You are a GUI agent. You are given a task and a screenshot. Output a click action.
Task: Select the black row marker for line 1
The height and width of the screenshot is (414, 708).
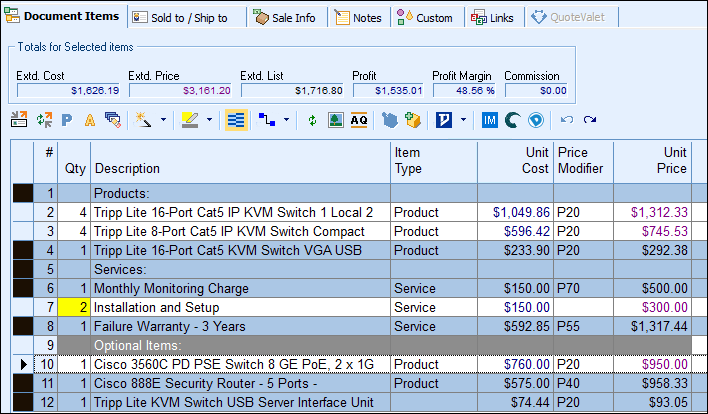click(x=23, y=193)
